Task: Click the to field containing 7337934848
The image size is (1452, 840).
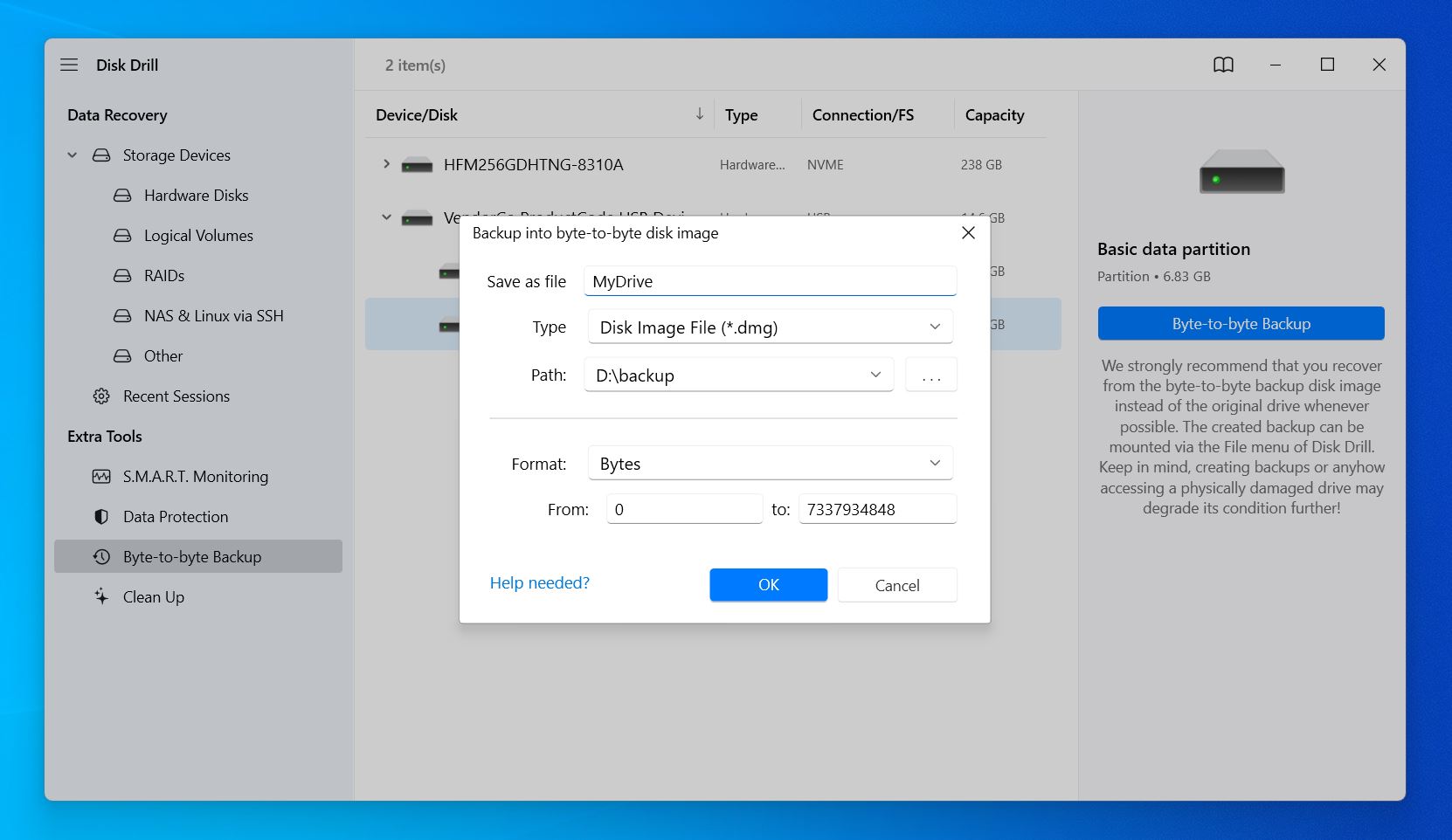Action: tap(877, 509)
